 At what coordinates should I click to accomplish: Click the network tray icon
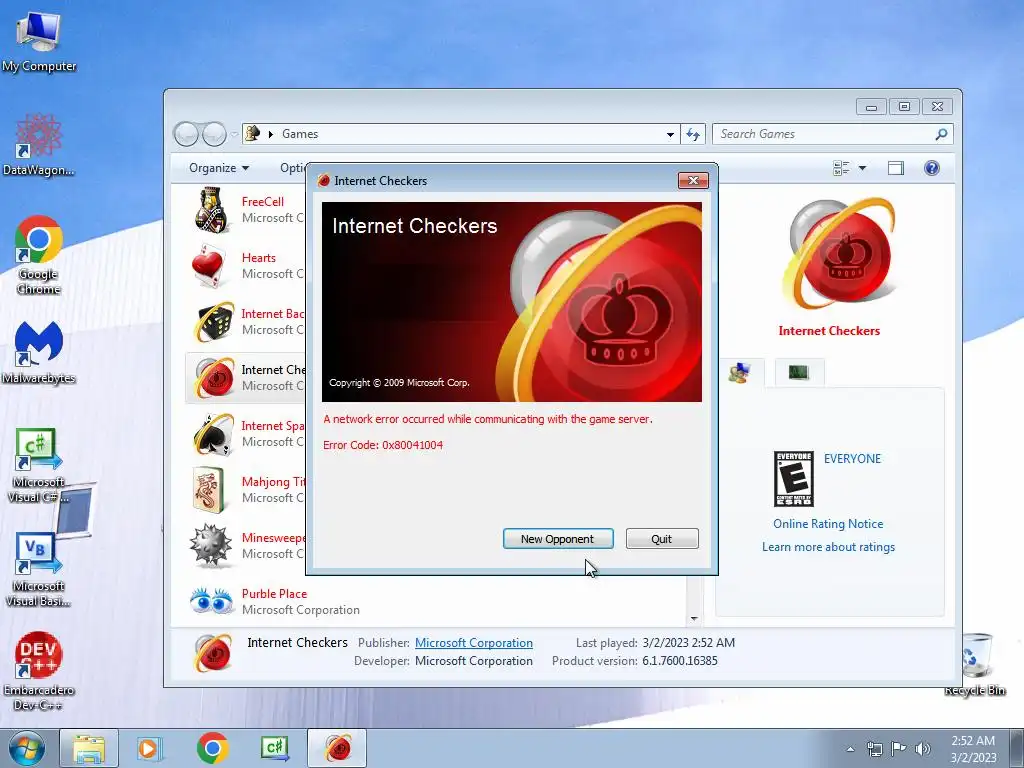[x=874, y=748]
